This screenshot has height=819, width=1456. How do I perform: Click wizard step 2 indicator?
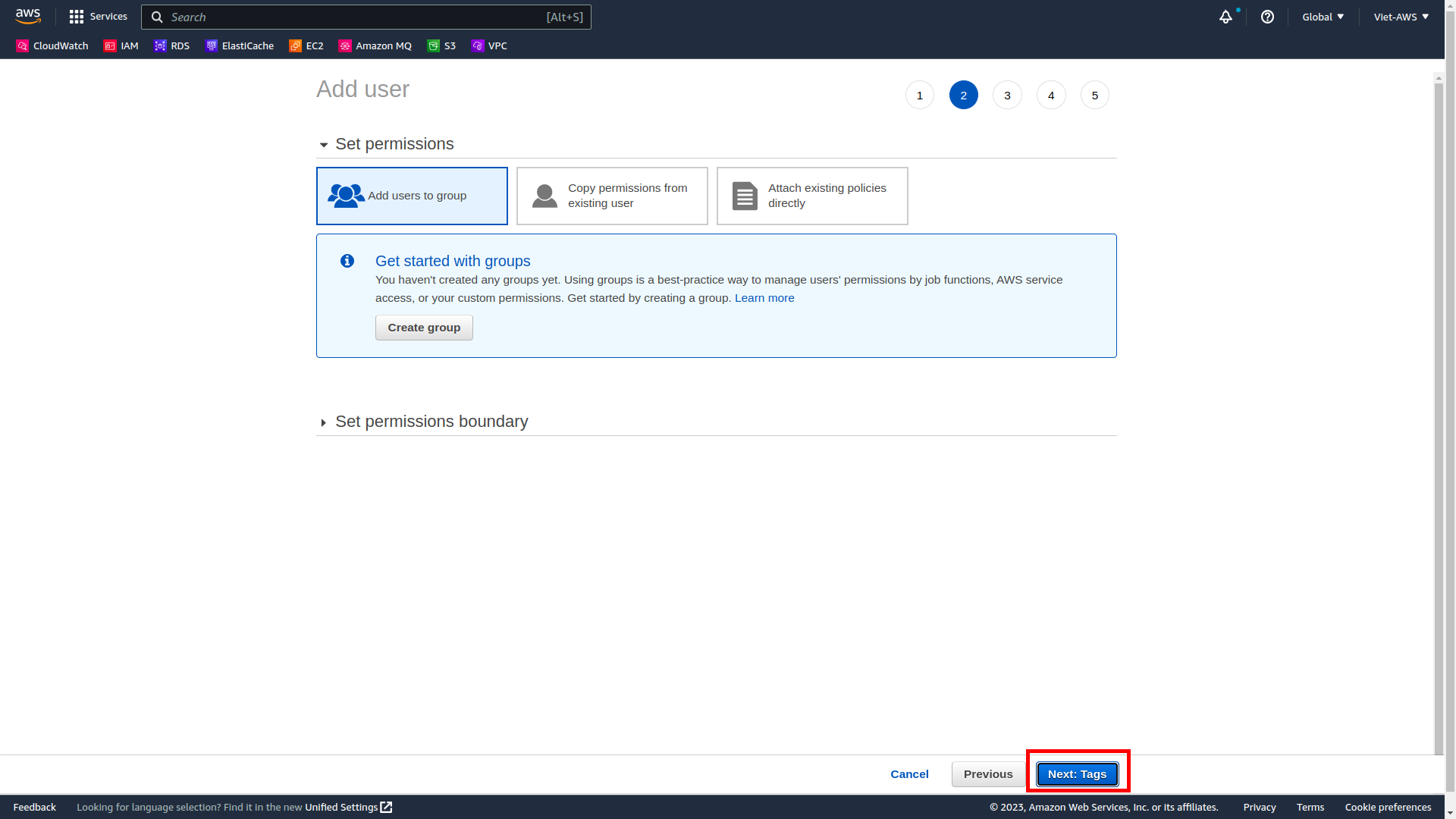(964, 95)
